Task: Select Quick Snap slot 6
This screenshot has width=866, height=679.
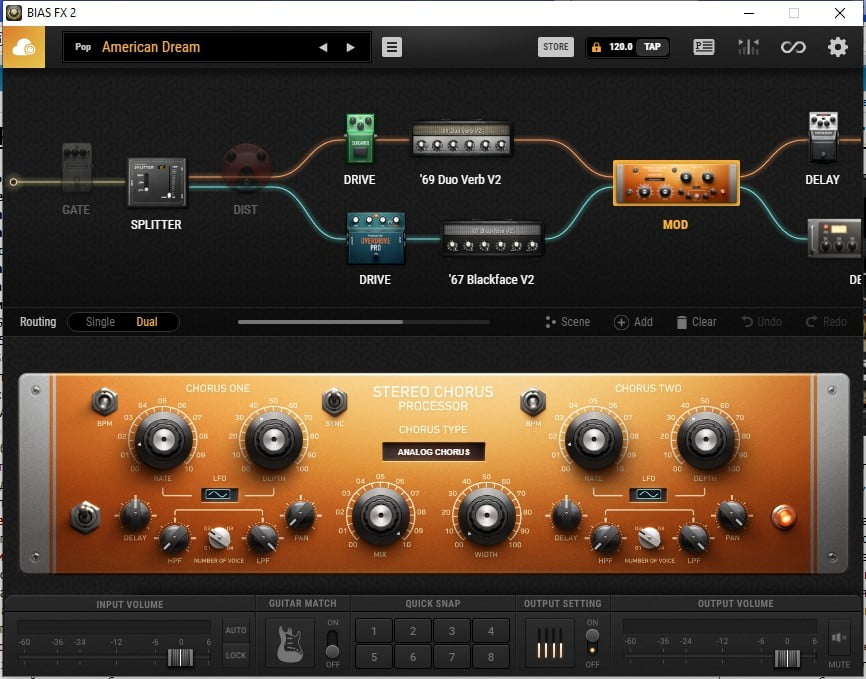Action: click(x=413, y=657)
